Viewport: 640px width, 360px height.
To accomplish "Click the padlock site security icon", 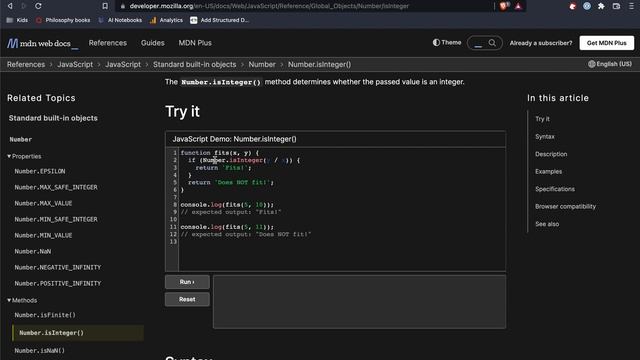I will coord(123,6).
